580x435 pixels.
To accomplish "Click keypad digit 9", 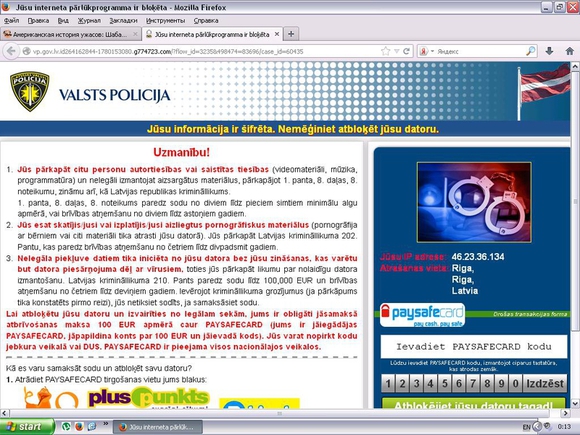I will (x=501, y=384).
